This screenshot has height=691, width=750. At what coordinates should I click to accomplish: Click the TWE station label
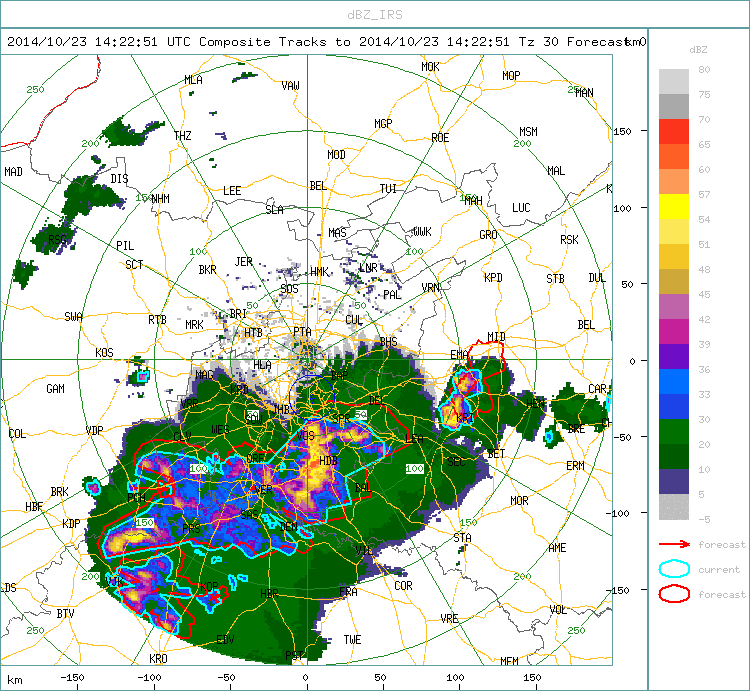point(353,640)
